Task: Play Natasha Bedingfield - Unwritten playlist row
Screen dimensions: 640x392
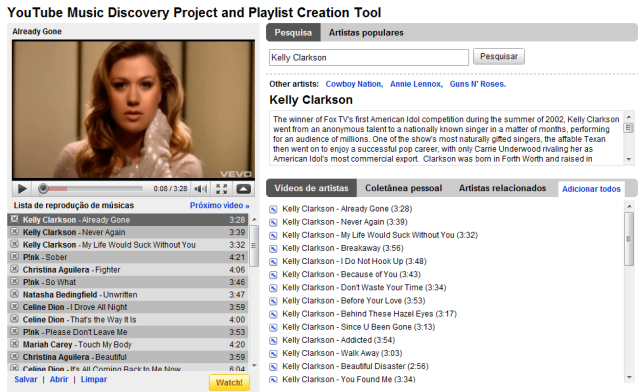Action: [x=127, y=294]
